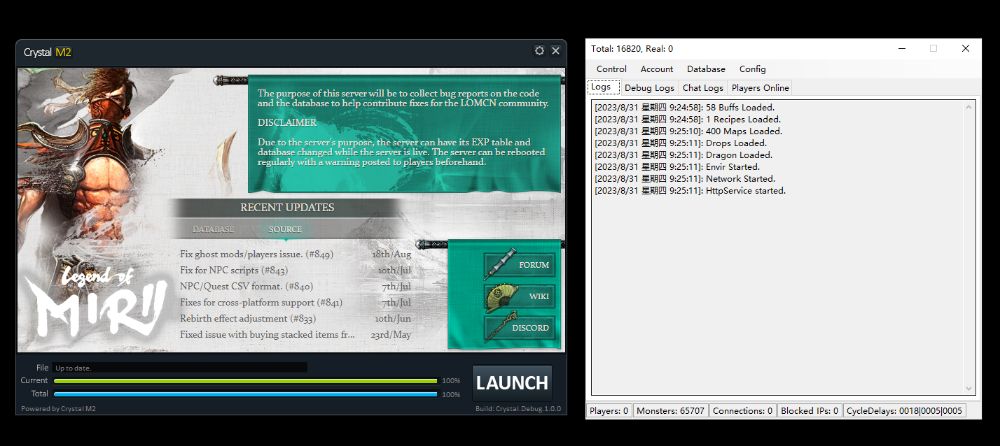Open the Forum sword button
This screenshot has width=1000, height=446.
click(519, 265)
